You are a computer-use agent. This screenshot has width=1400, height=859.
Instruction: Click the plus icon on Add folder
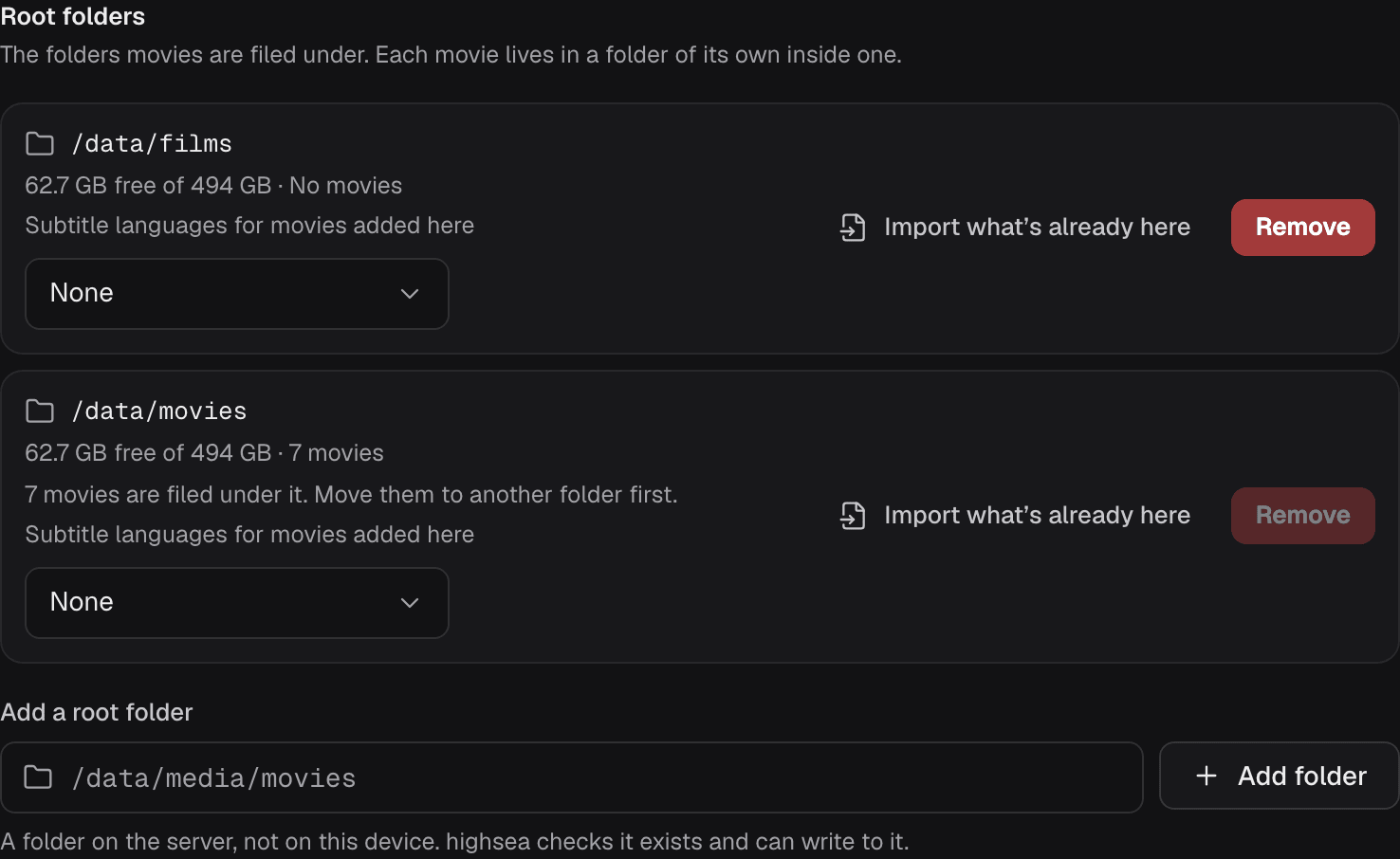(x=1207, y=776)
